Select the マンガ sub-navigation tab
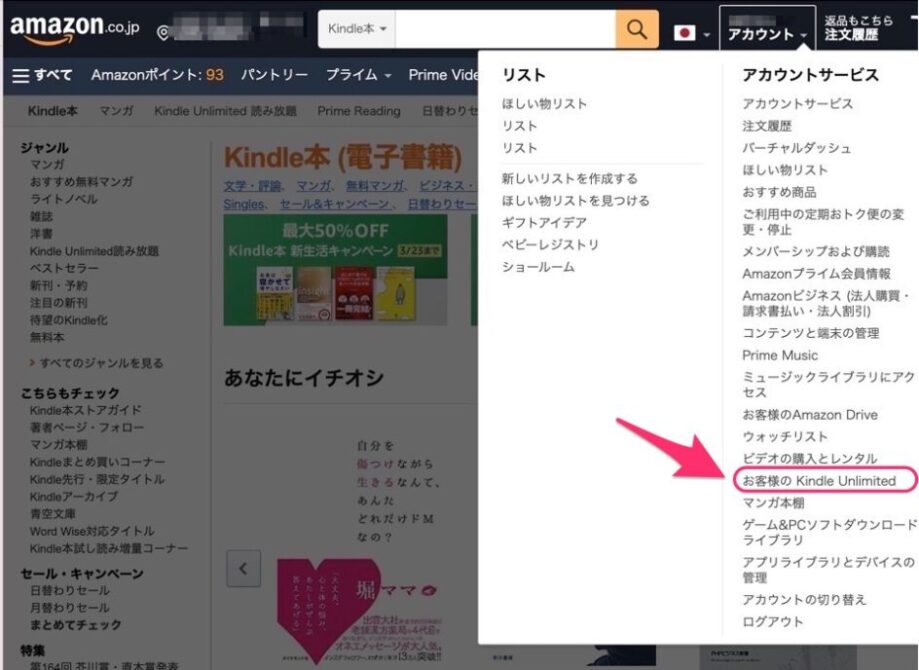 point(116,111)
